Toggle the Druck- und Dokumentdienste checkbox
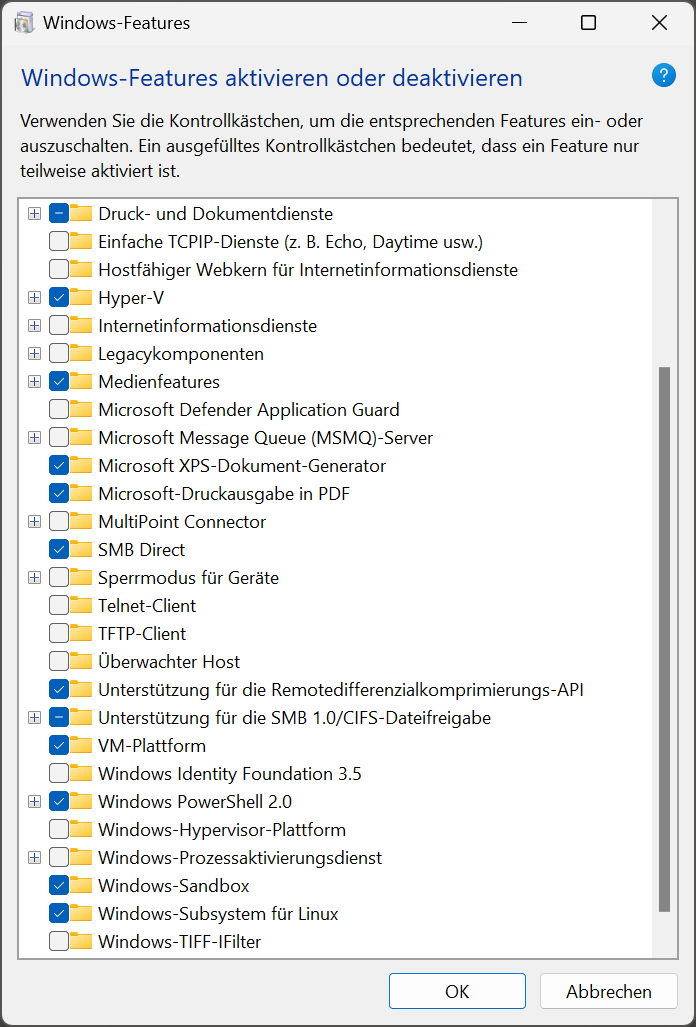This screenshot has height=1027, width=696. click(59, 214)
